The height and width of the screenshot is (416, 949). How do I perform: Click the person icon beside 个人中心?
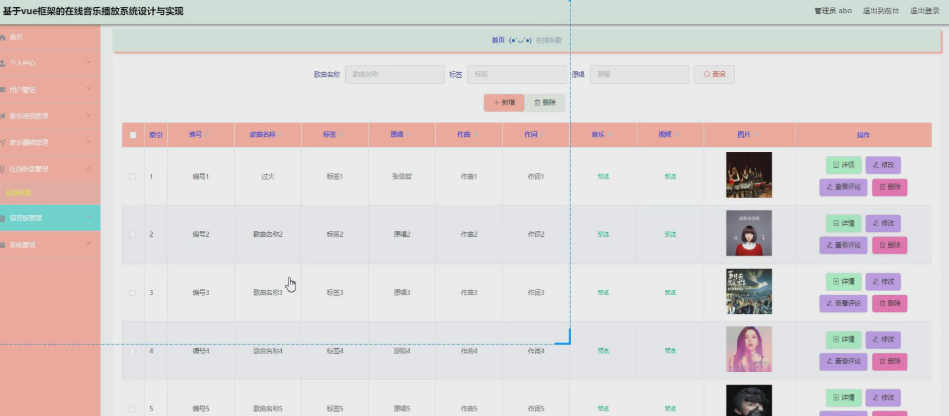(x=2, y=63)
